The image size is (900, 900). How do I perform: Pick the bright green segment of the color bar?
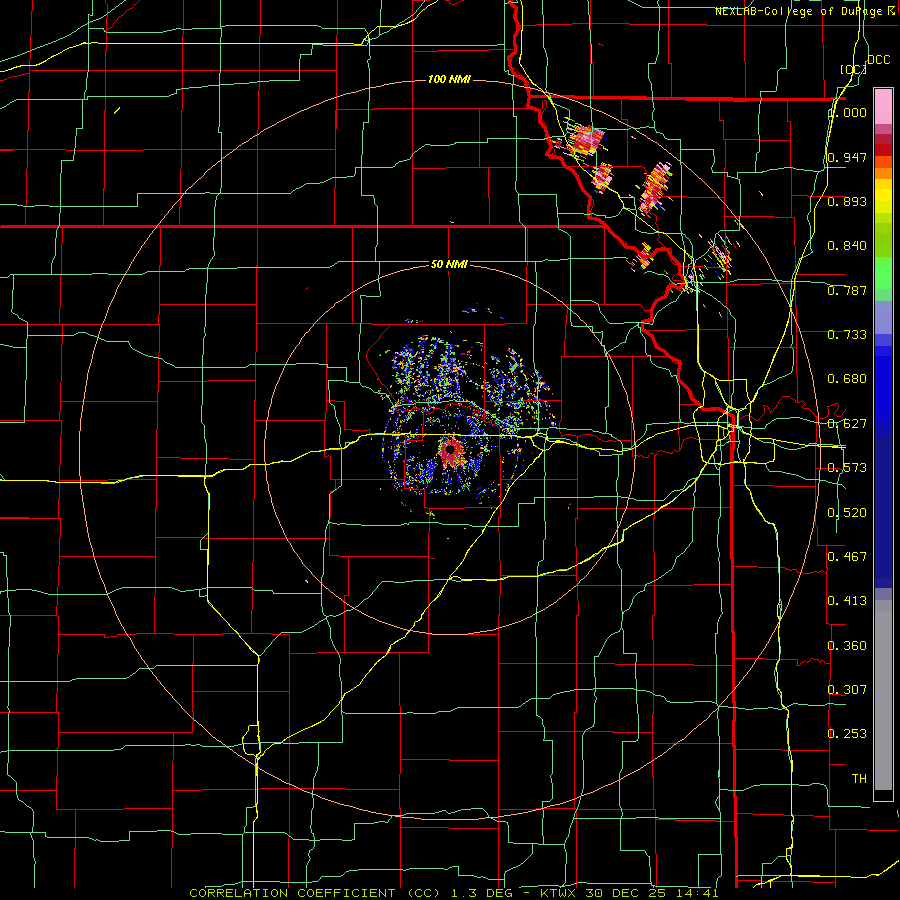[x=883, y=273]
